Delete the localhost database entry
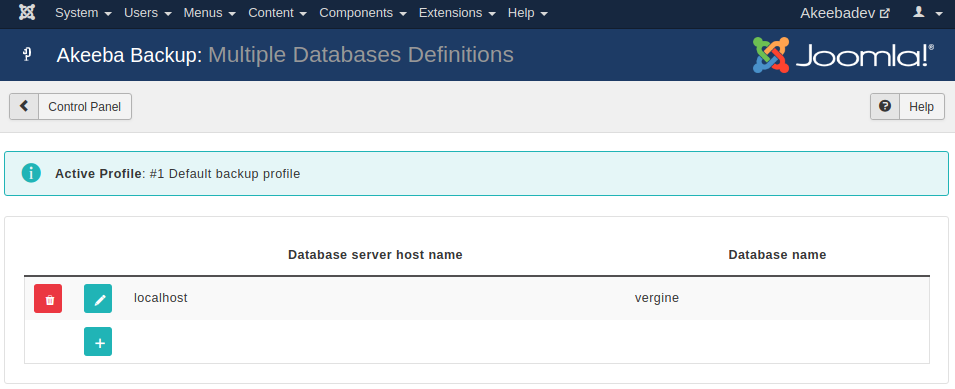Image resolution: width=955 pixels, height=389 pixels. (48, 298)
